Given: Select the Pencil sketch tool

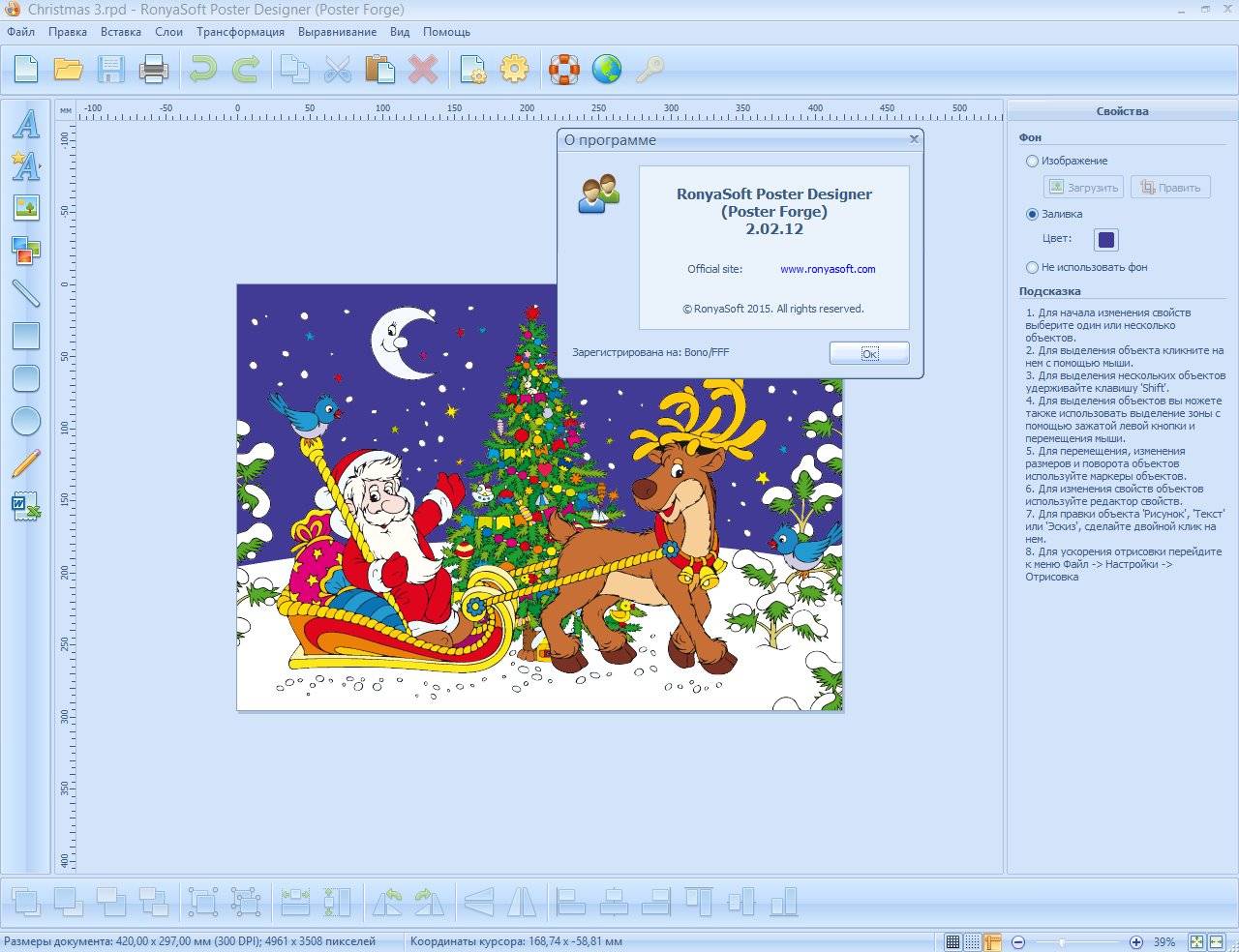Looking at the screenshot, I should pyautogui.click(x=26, y=462).
